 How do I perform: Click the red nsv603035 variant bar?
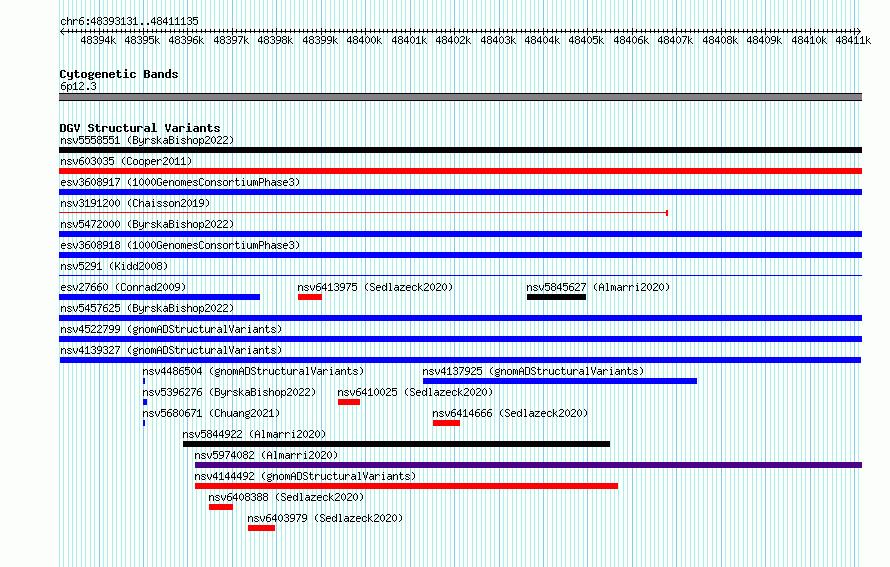coord(460,171)
